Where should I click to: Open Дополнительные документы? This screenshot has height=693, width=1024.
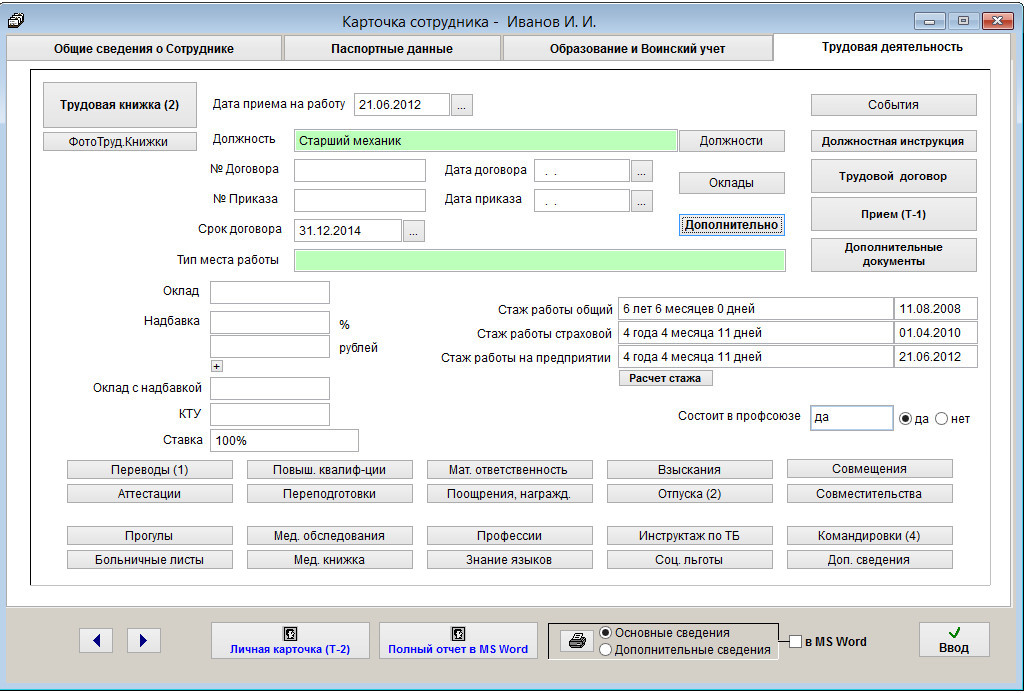coord(893,255)
